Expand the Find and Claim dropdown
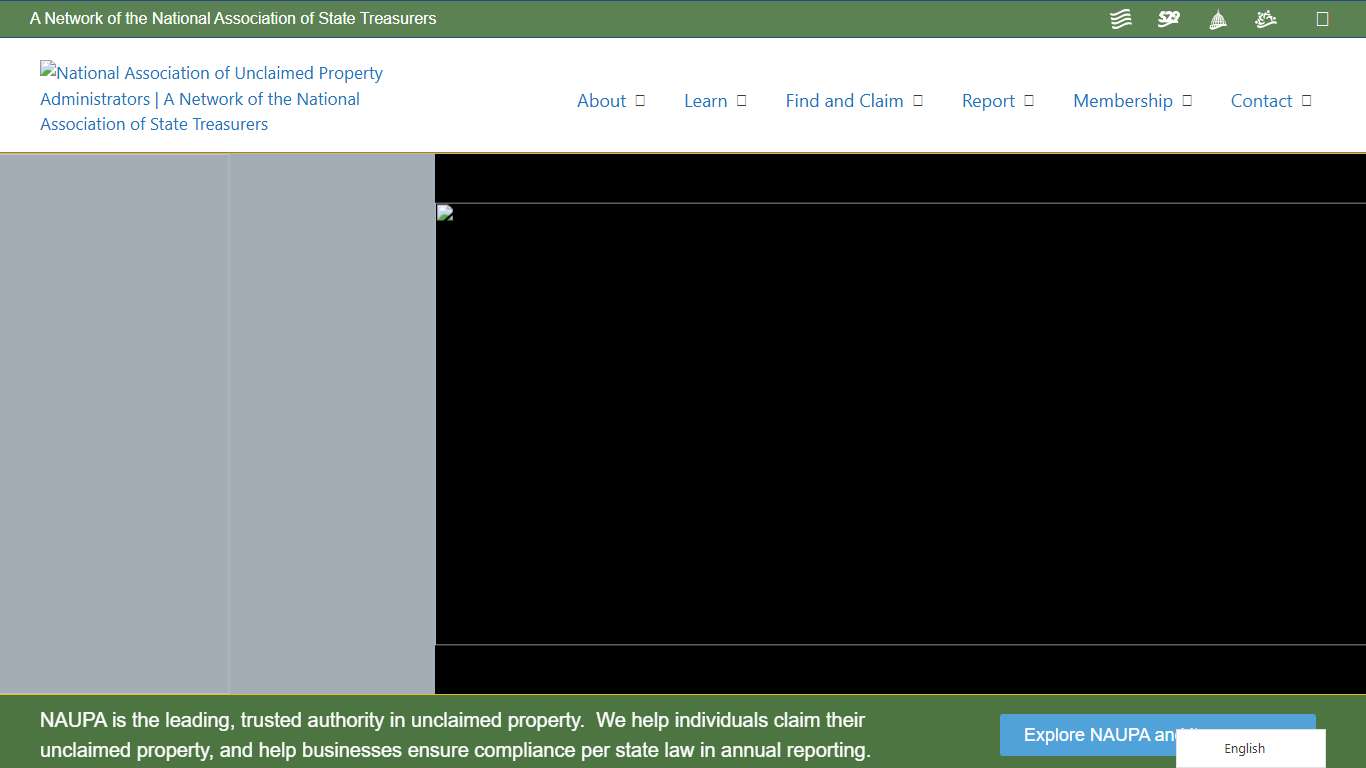The height and width of the screenshot is (768, 1366). tap(918, 100)
